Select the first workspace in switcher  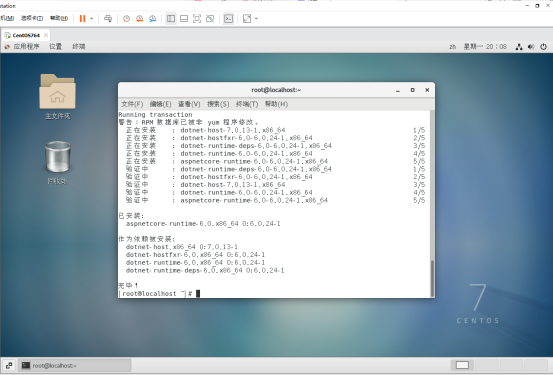point(462,365)
